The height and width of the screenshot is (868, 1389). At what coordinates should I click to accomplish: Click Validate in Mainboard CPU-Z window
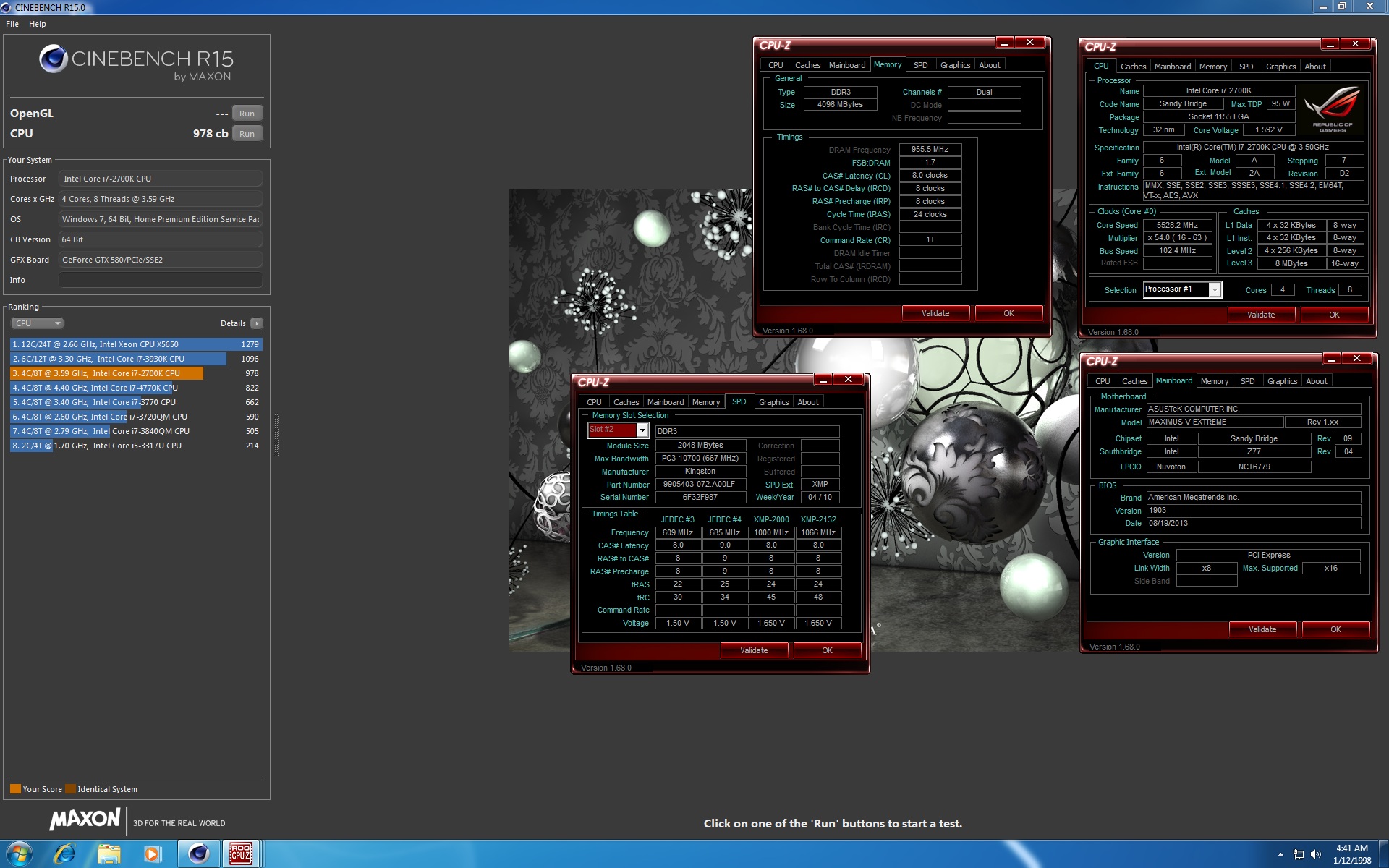pyautogui.click(x=1262, y=629)
